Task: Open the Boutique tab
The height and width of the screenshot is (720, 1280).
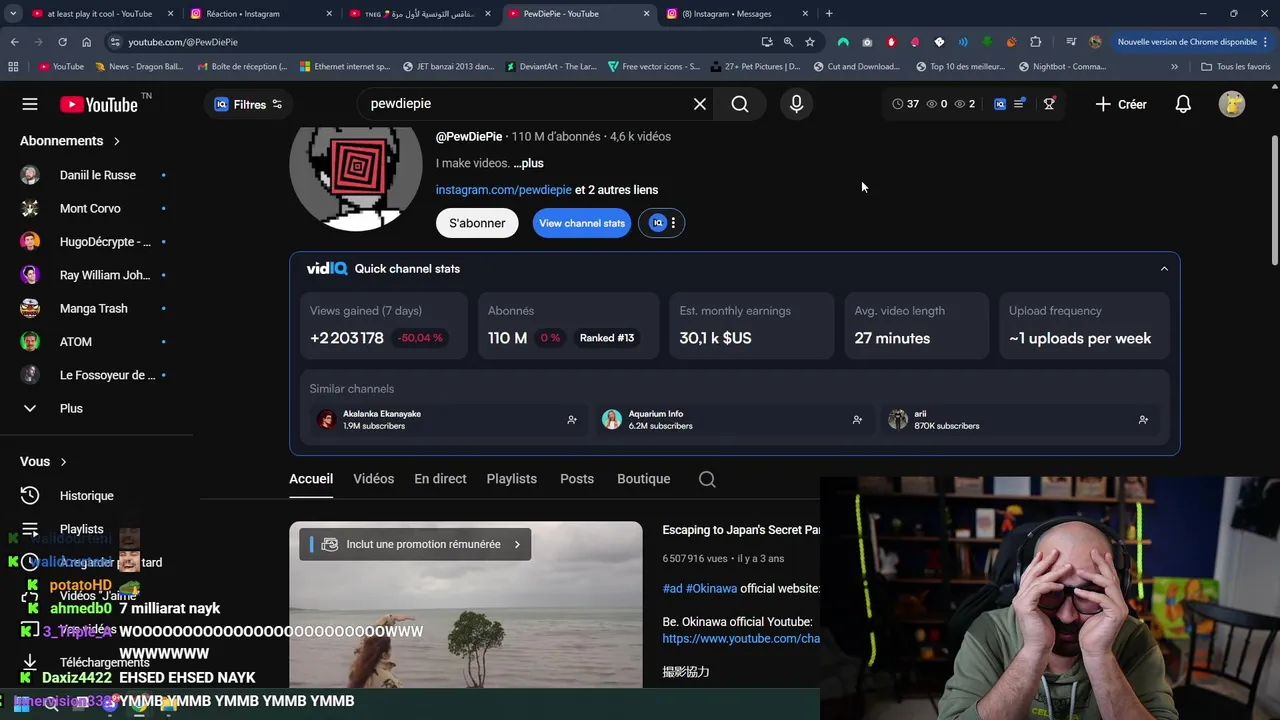Action: tap(644, 479)
